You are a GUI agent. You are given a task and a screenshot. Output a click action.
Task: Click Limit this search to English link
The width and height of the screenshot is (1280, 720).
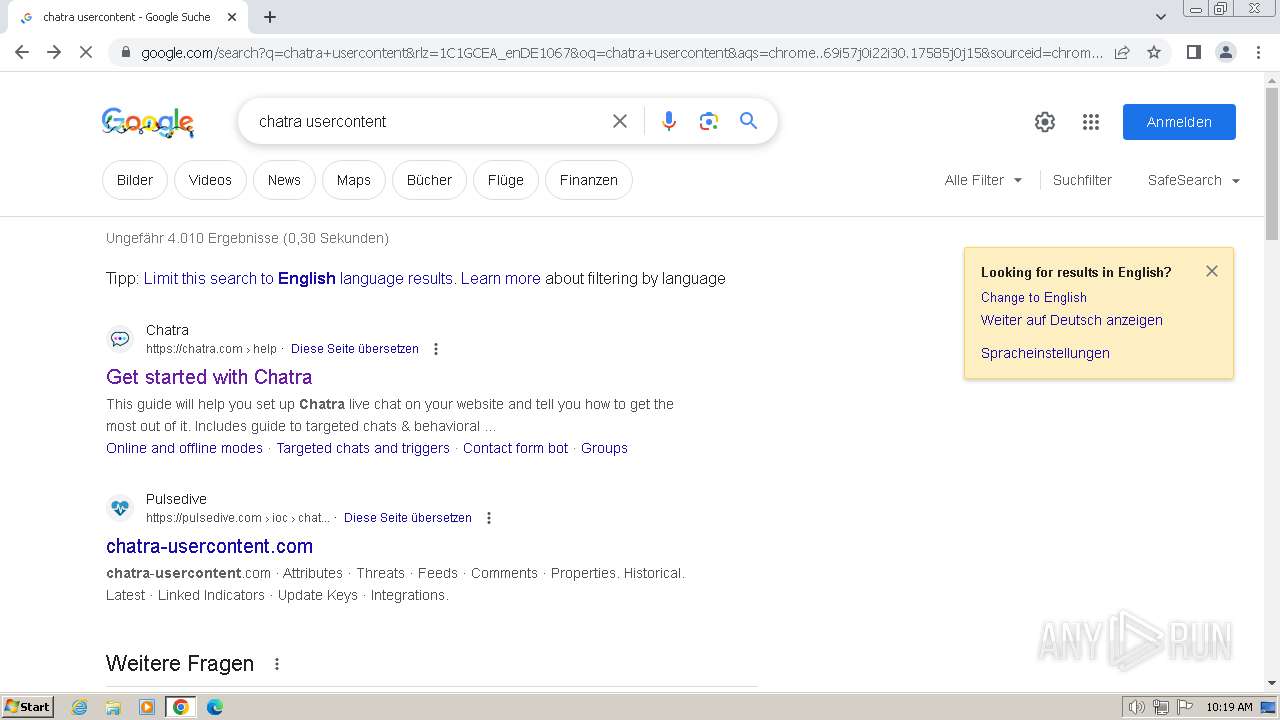tap(298, 278)
